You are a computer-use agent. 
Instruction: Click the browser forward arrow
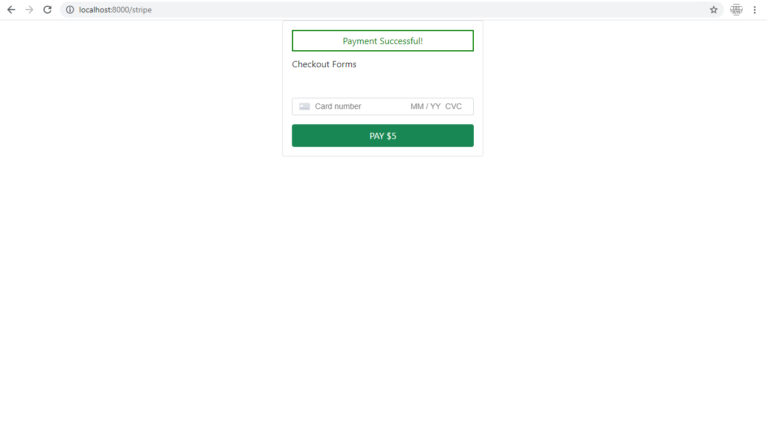[x=29, y=10]
